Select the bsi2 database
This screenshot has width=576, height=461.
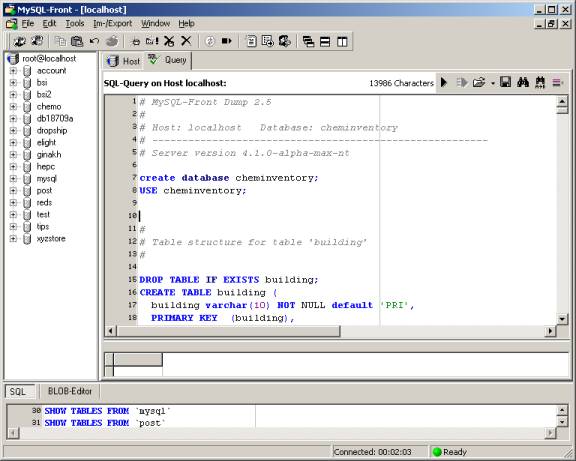click(44, 94)
